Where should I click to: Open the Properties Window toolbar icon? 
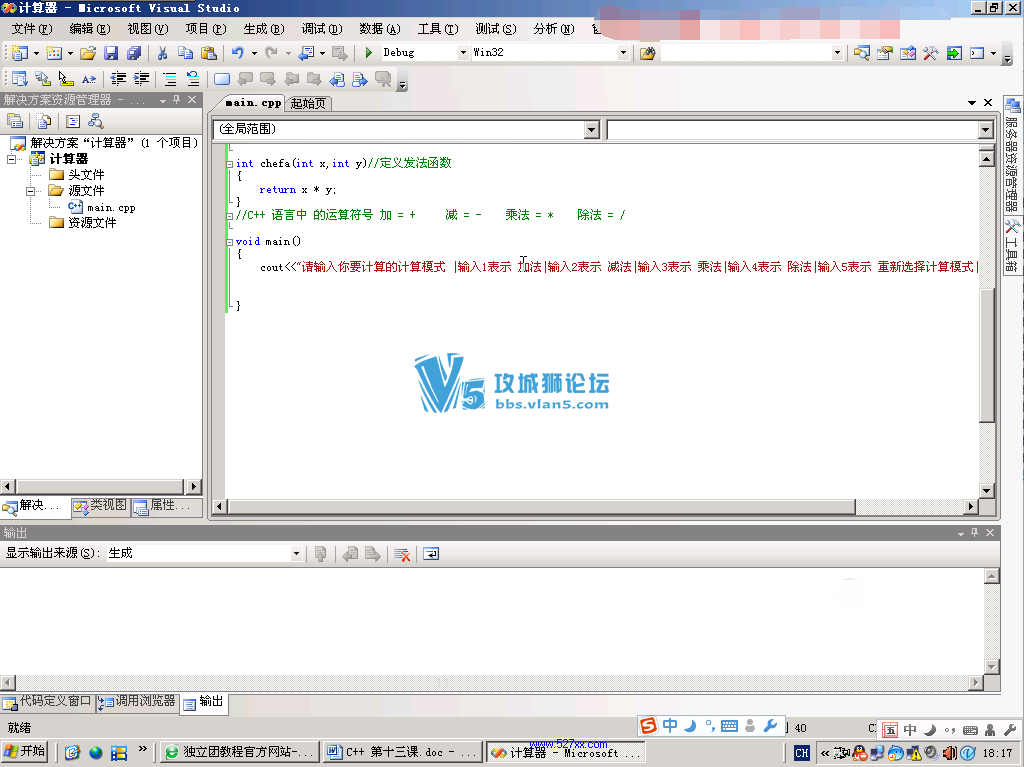(885, 53)
